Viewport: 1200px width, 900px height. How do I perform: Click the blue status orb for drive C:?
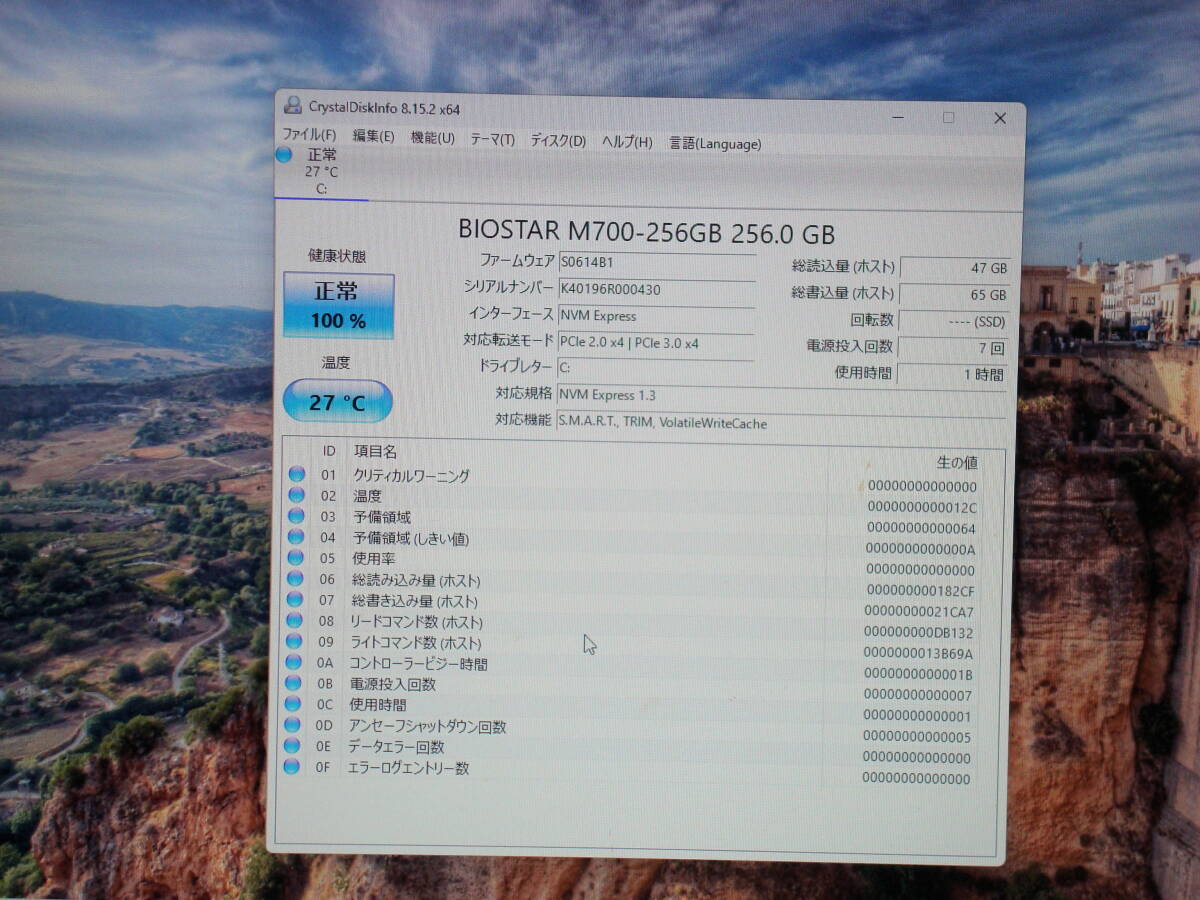click(284, 155)
